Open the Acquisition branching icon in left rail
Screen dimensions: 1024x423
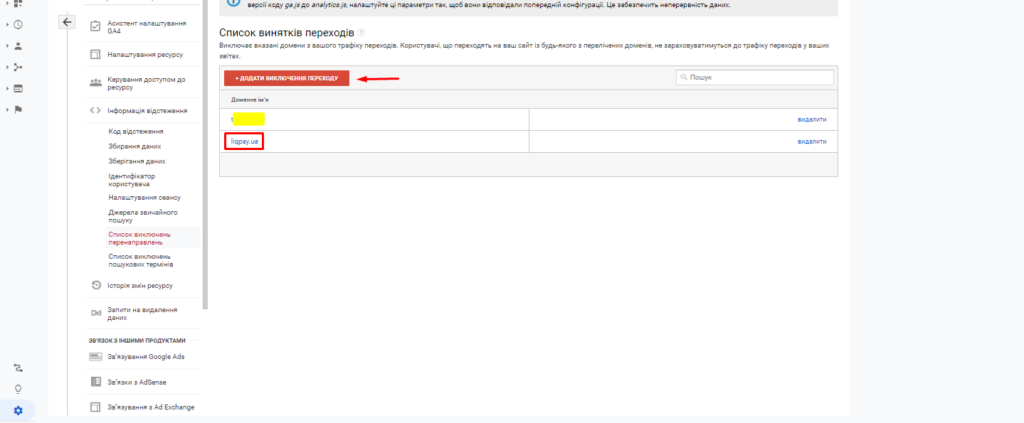pyautogui.click(x=18, y=67)
